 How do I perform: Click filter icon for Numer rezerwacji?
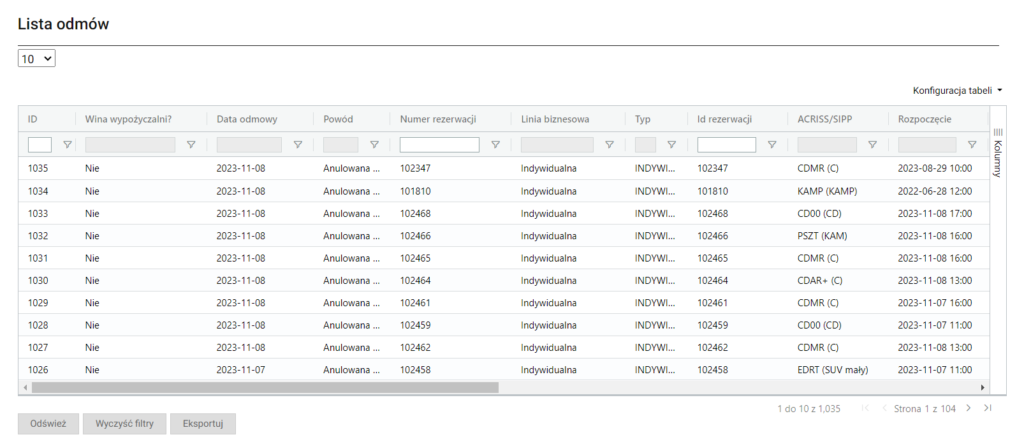[495, 145]
